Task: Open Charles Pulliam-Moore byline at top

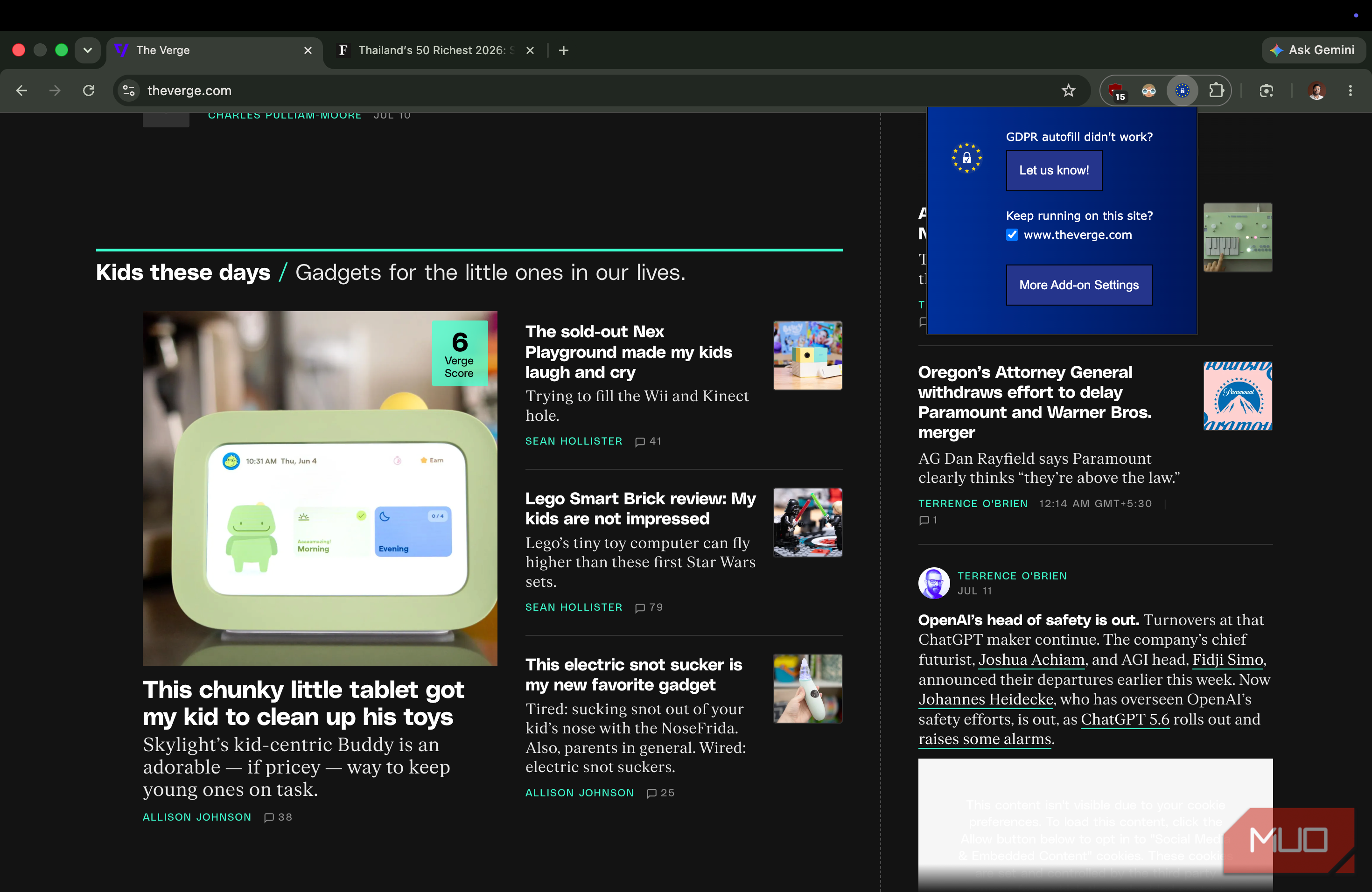Action: (x=285, y=116)
